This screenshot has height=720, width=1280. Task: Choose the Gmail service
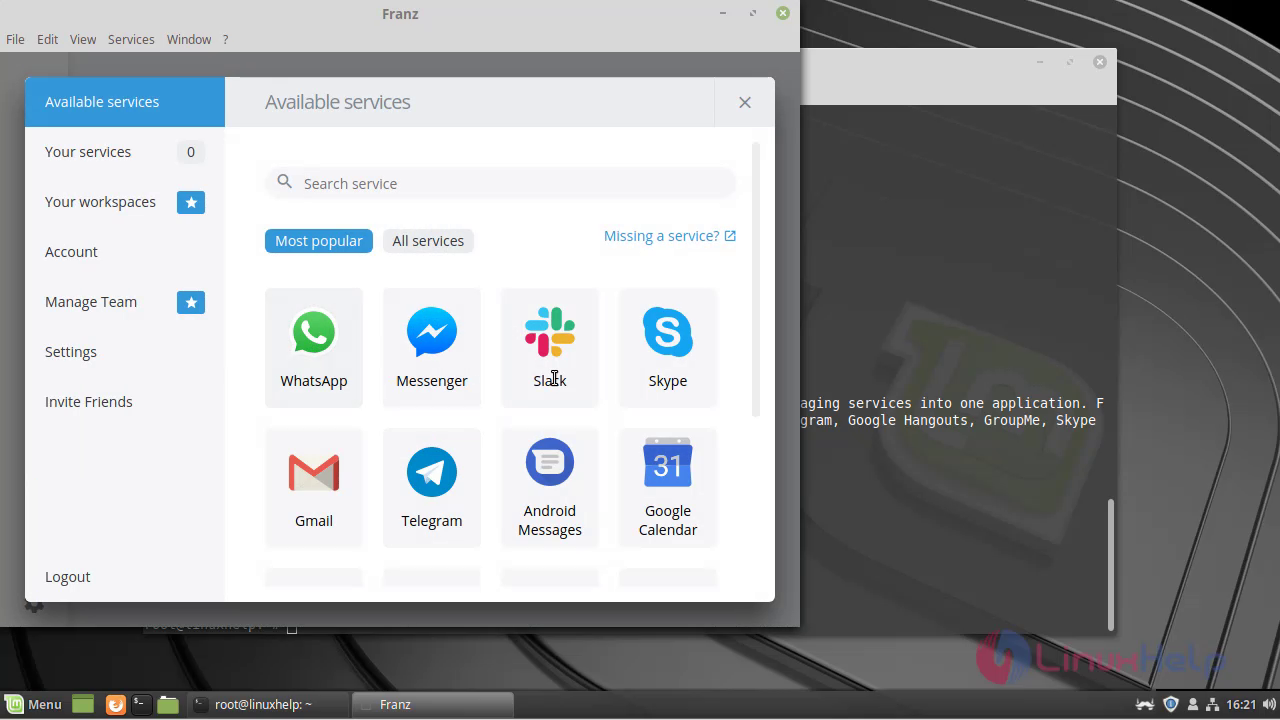(x=314, y=488)
